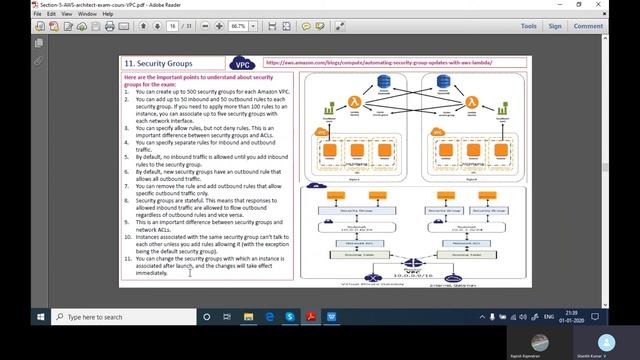Print the document with the printer icon
Screen dimensions: 640x360
109,26
